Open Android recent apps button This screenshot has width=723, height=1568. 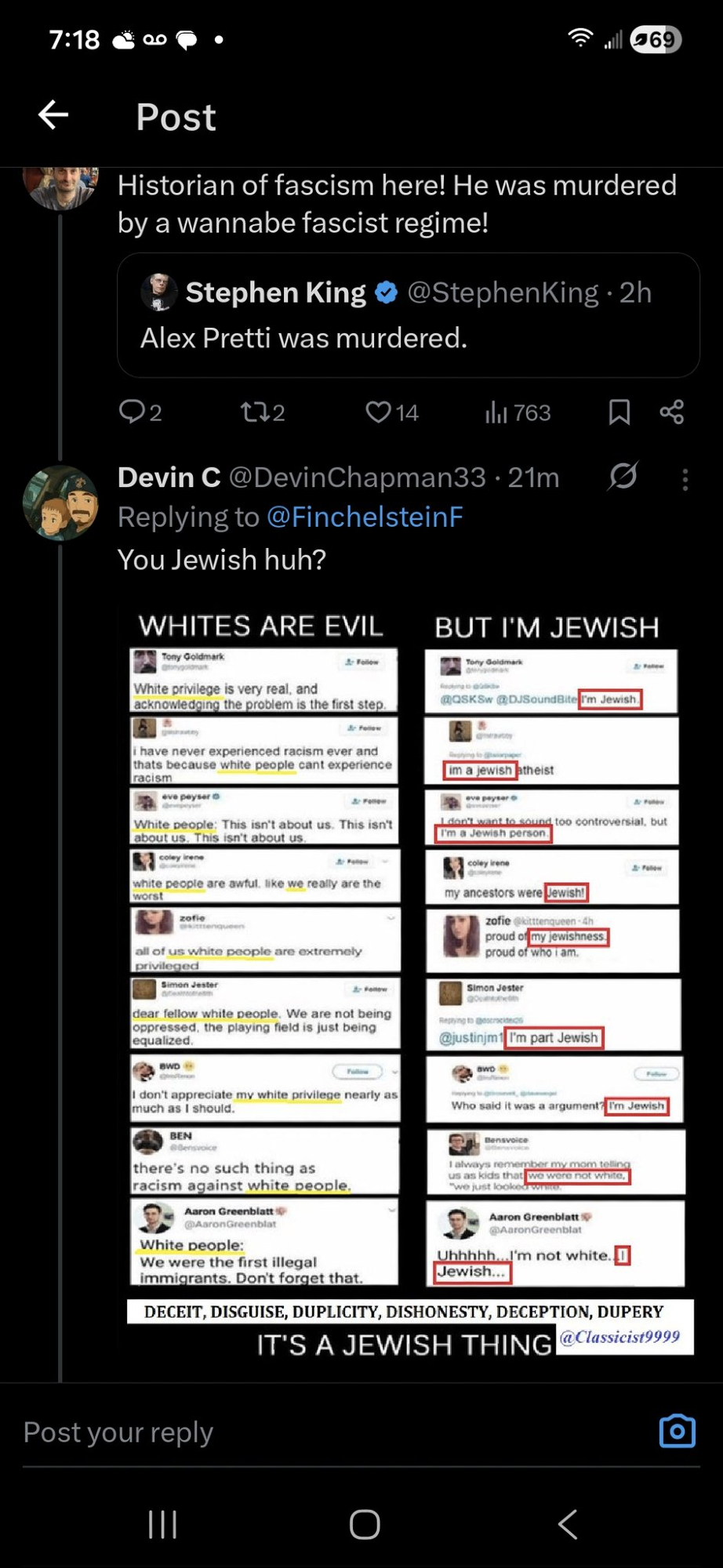pos(162,1525)
